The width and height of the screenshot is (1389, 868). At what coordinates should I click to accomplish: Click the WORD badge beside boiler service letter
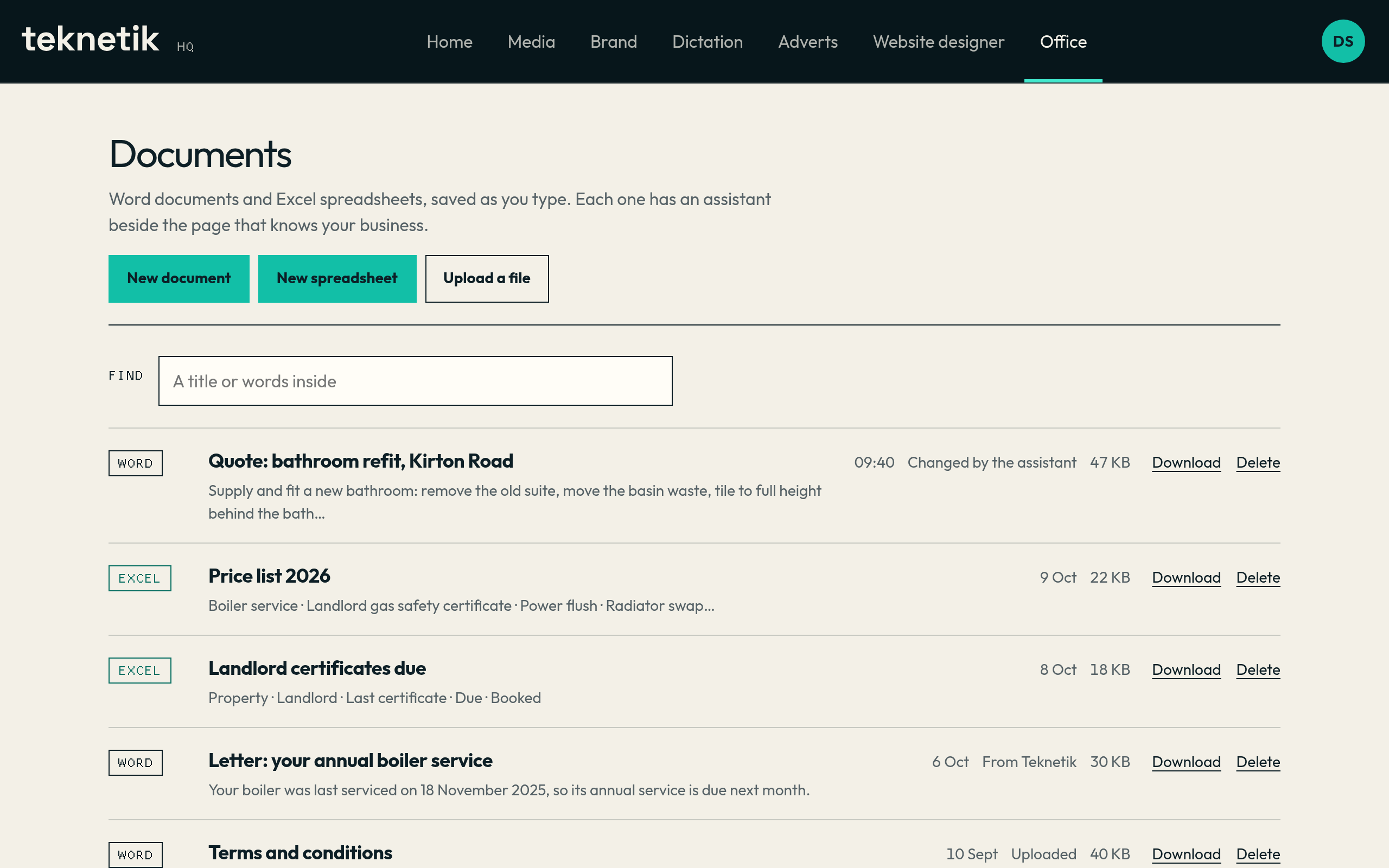pos(136,762)
